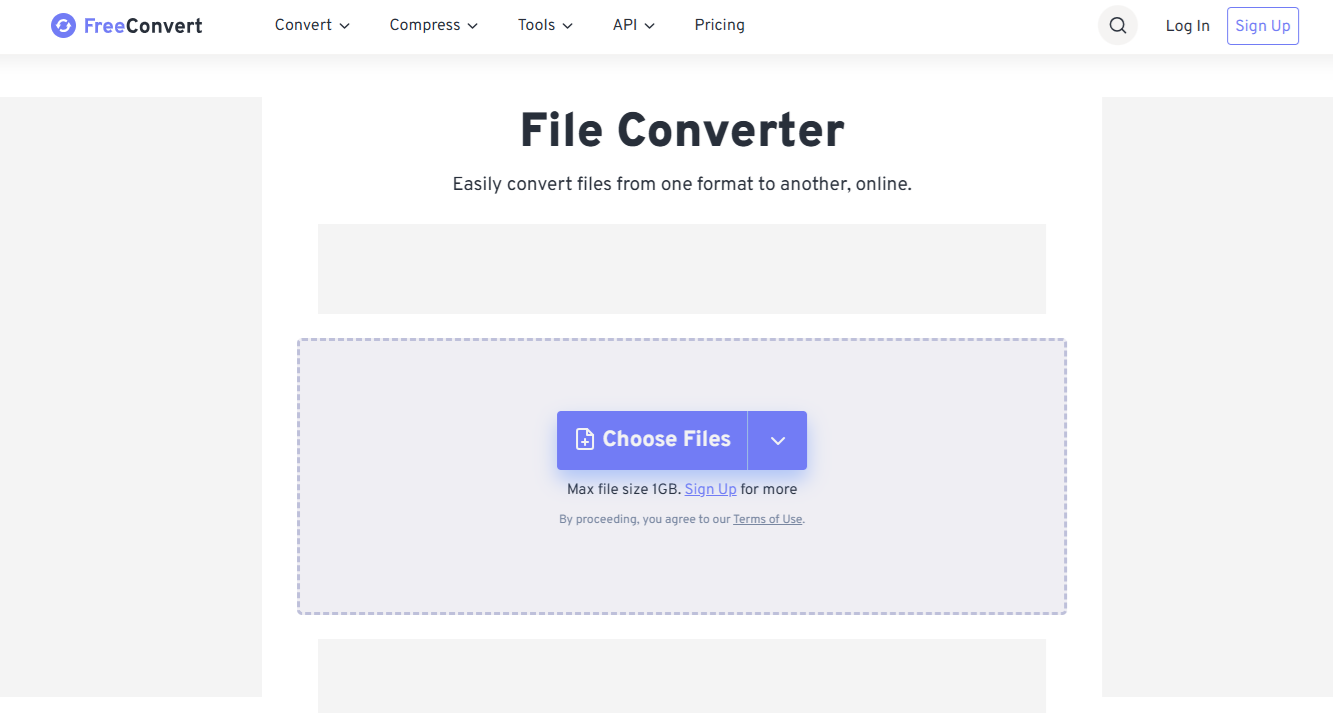The height and width of the screenshot is (713, 1333).
Task: Click the file-plus icon on Choose Files
Action: click(585, 439)
